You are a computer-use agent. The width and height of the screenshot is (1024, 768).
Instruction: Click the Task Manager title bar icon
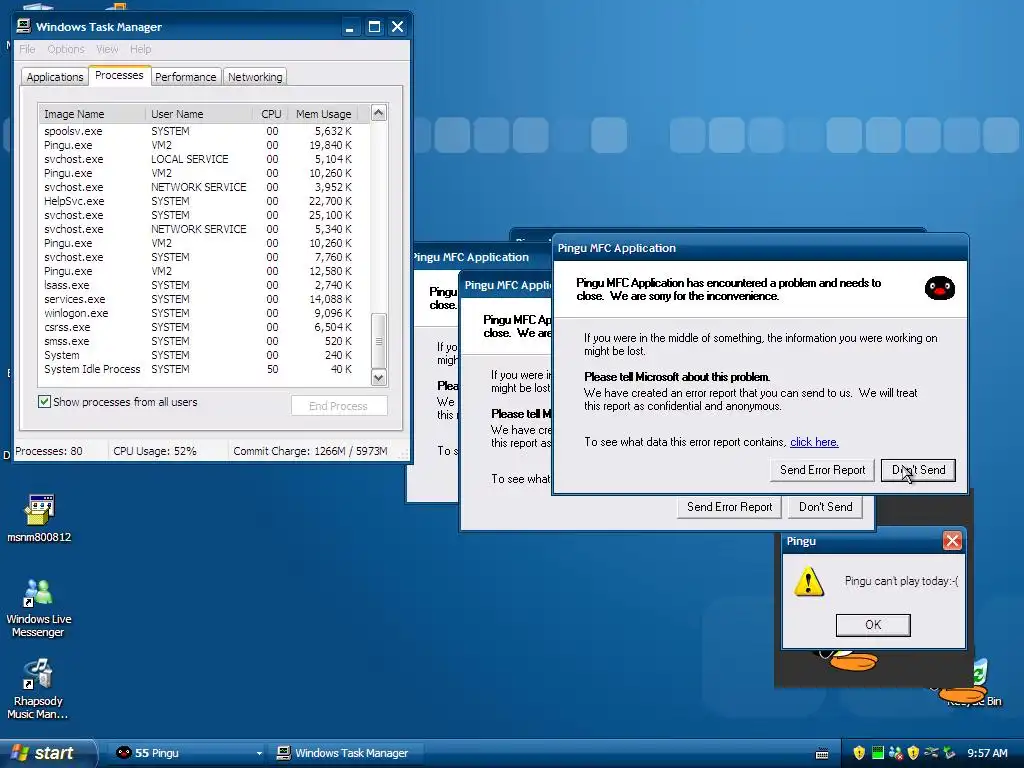click(x=24, y=26)
